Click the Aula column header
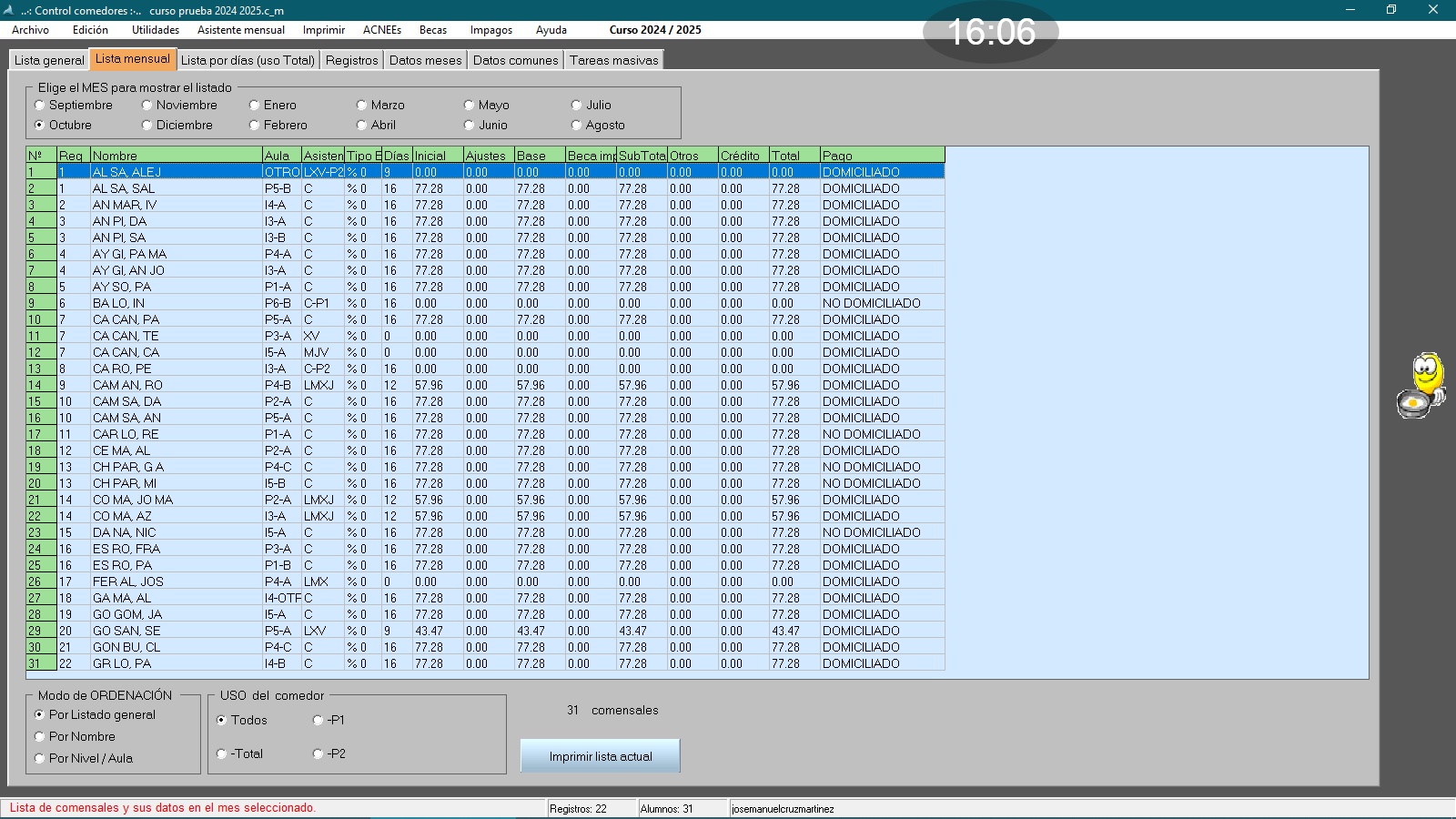The width and height of the screenshot is (1456, 819). point(282,156)
